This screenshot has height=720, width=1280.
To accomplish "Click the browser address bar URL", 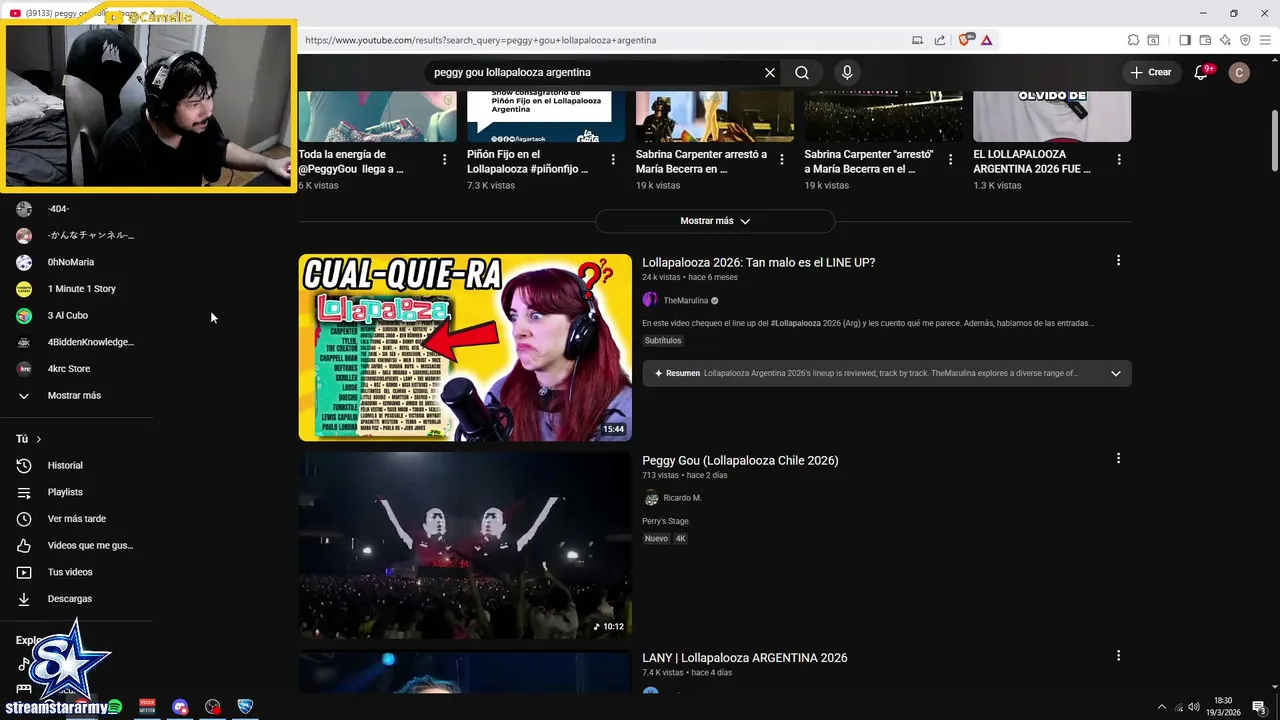I will click(x=480, y=40).
